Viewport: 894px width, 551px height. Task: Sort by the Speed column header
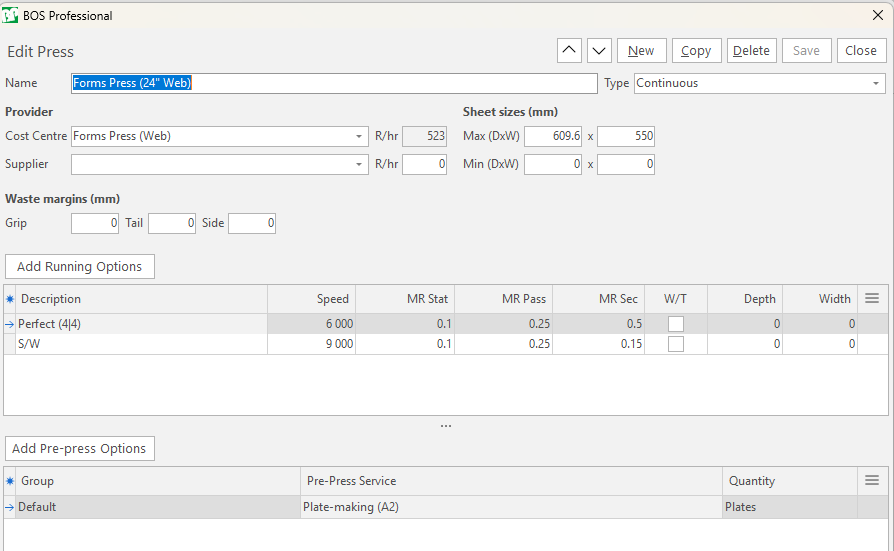point(311,299)
